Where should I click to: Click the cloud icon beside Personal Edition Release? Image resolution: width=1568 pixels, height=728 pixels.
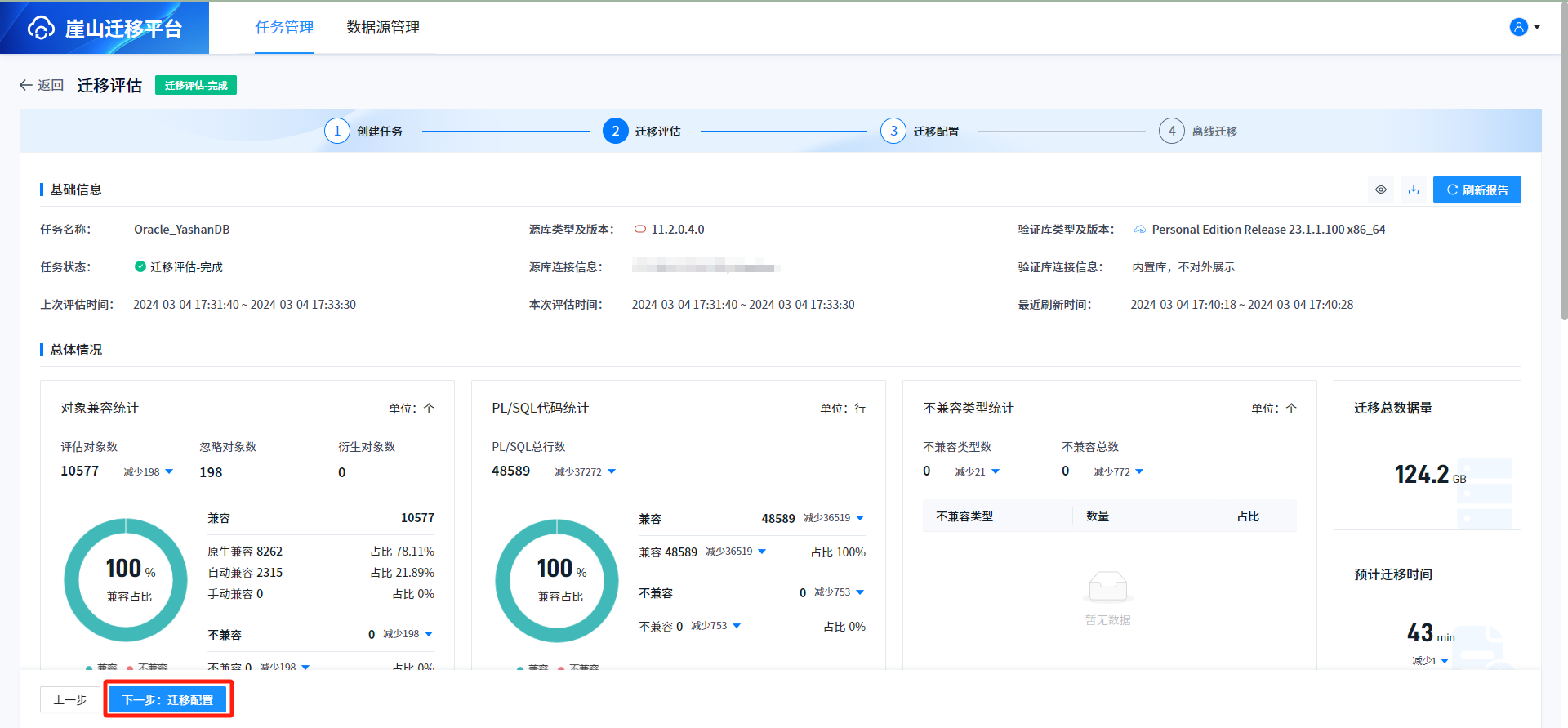(1140, 230)
